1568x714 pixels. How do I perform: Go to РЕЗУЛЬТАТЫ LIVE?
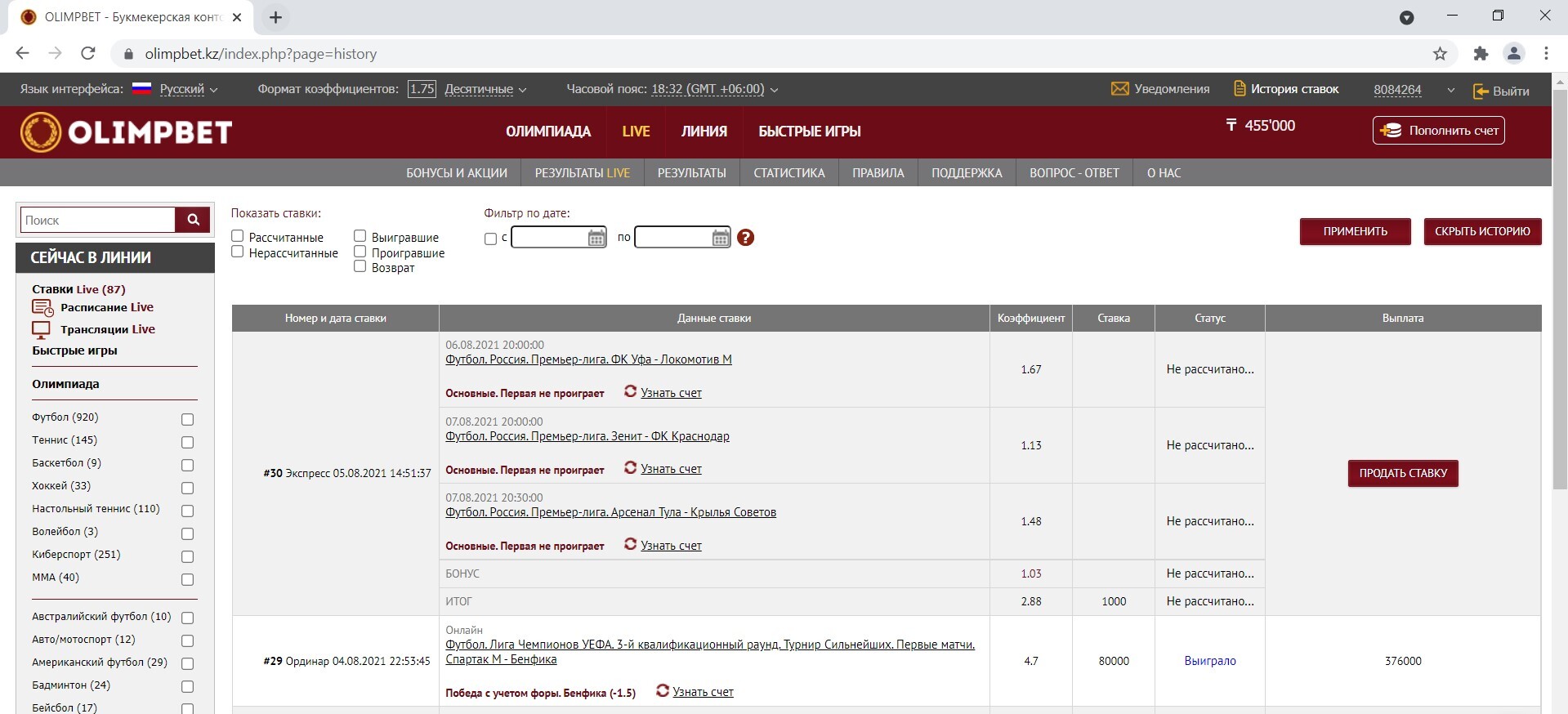point(583,173)
